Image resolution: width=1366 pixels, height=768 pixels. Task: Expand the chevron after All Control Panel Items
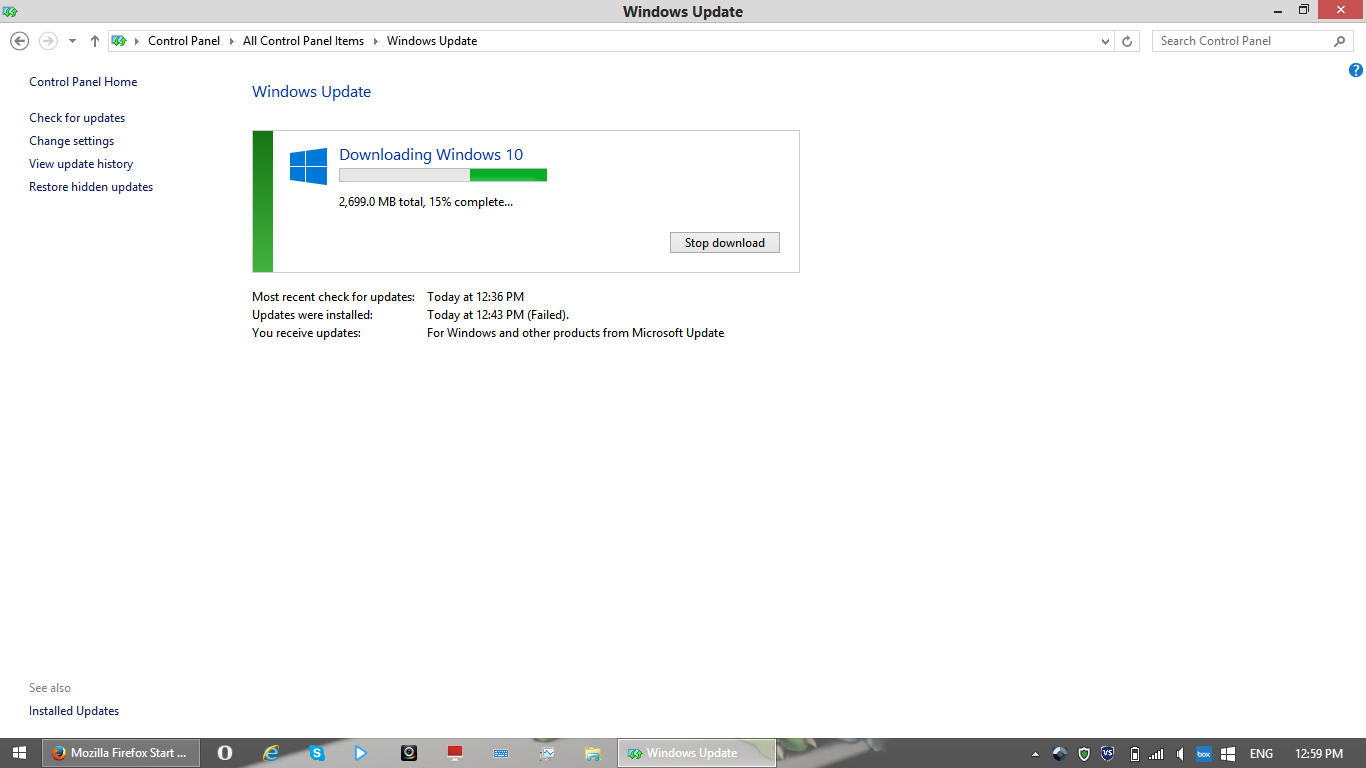tap(376, 41)
